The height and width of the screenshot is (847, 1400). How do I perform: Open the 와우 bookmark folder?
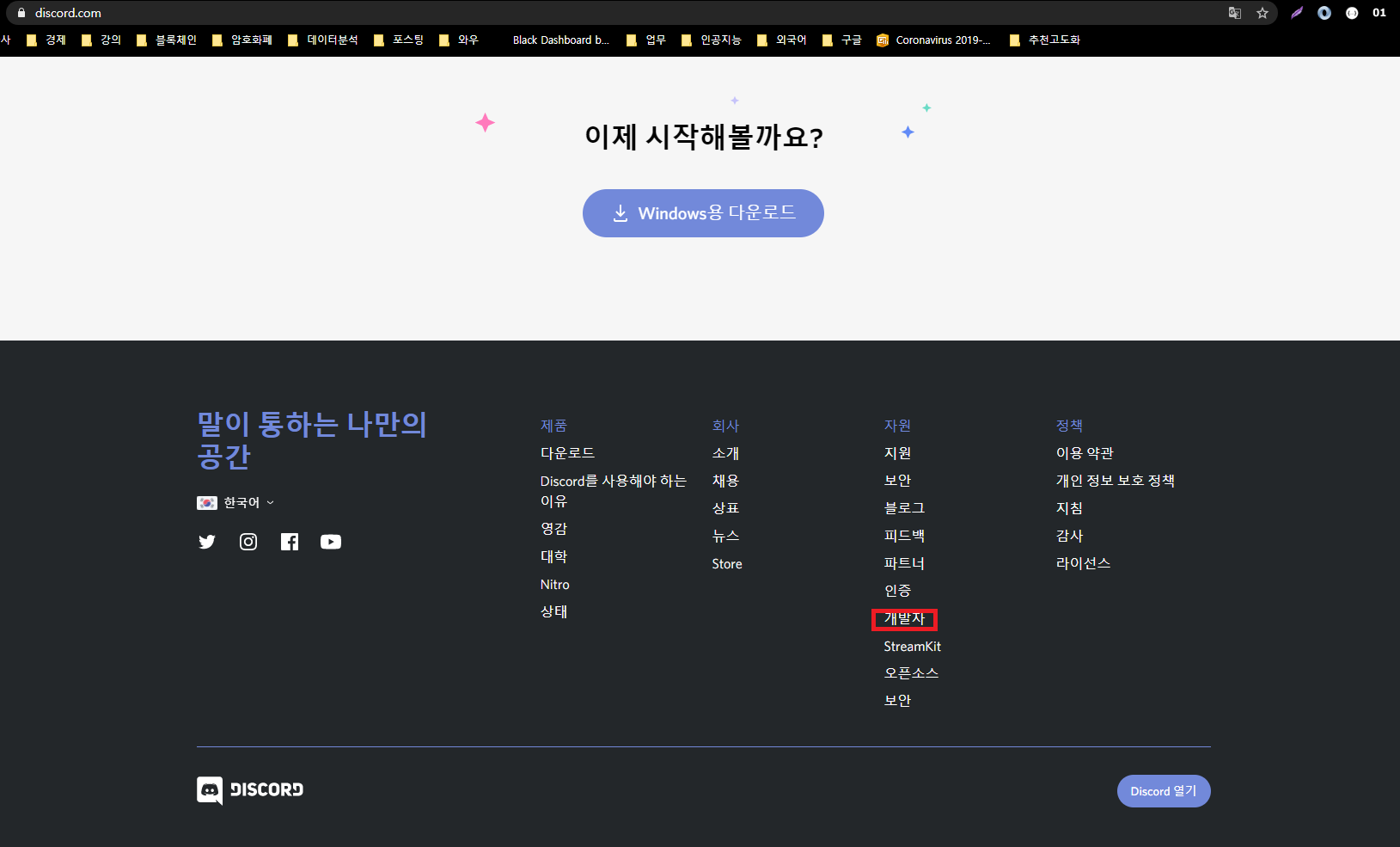(459, 40)
